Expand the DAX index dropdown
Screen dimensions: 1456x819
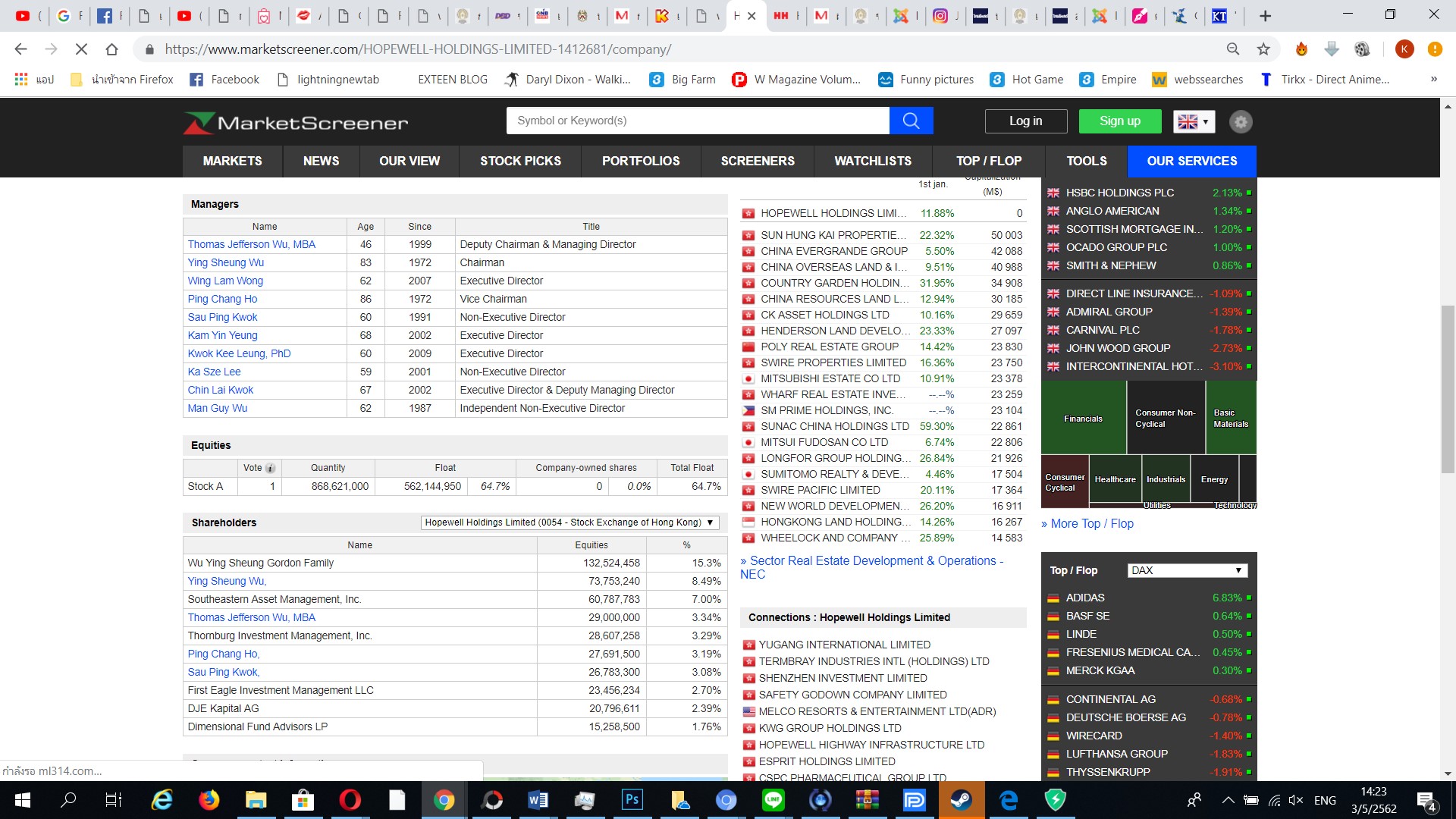[1187, 570]
